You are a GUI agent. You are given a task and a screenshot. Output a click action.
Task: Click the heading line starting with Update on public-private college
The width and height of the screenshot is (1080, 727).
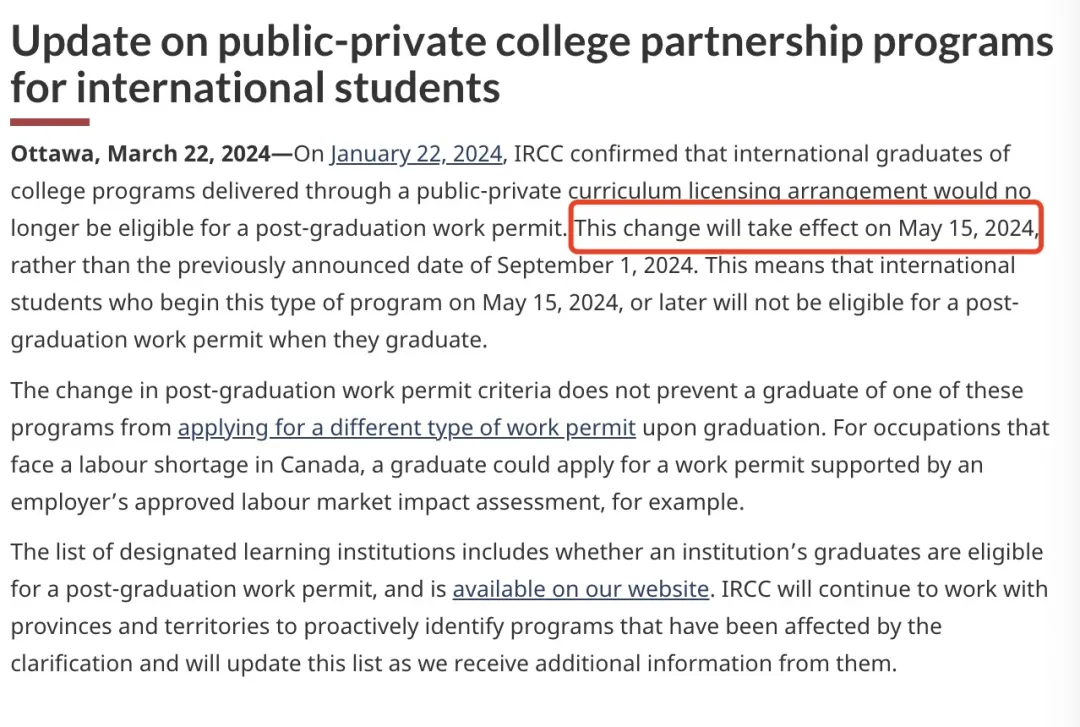tap(532, 41)
